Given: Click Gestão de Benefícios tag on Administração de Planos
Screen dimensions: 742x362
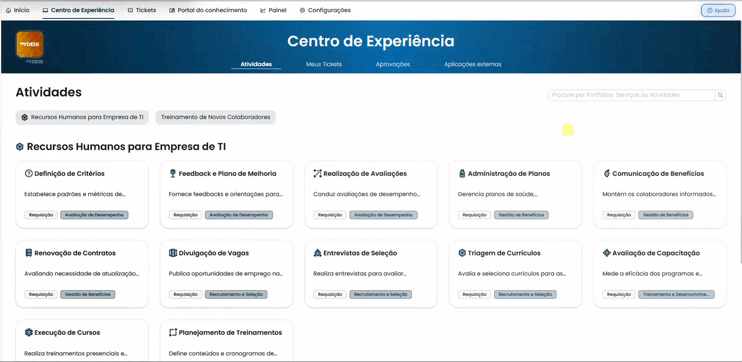Looking at the screenshot, I should pyautogui.click(x=521, y=215).
